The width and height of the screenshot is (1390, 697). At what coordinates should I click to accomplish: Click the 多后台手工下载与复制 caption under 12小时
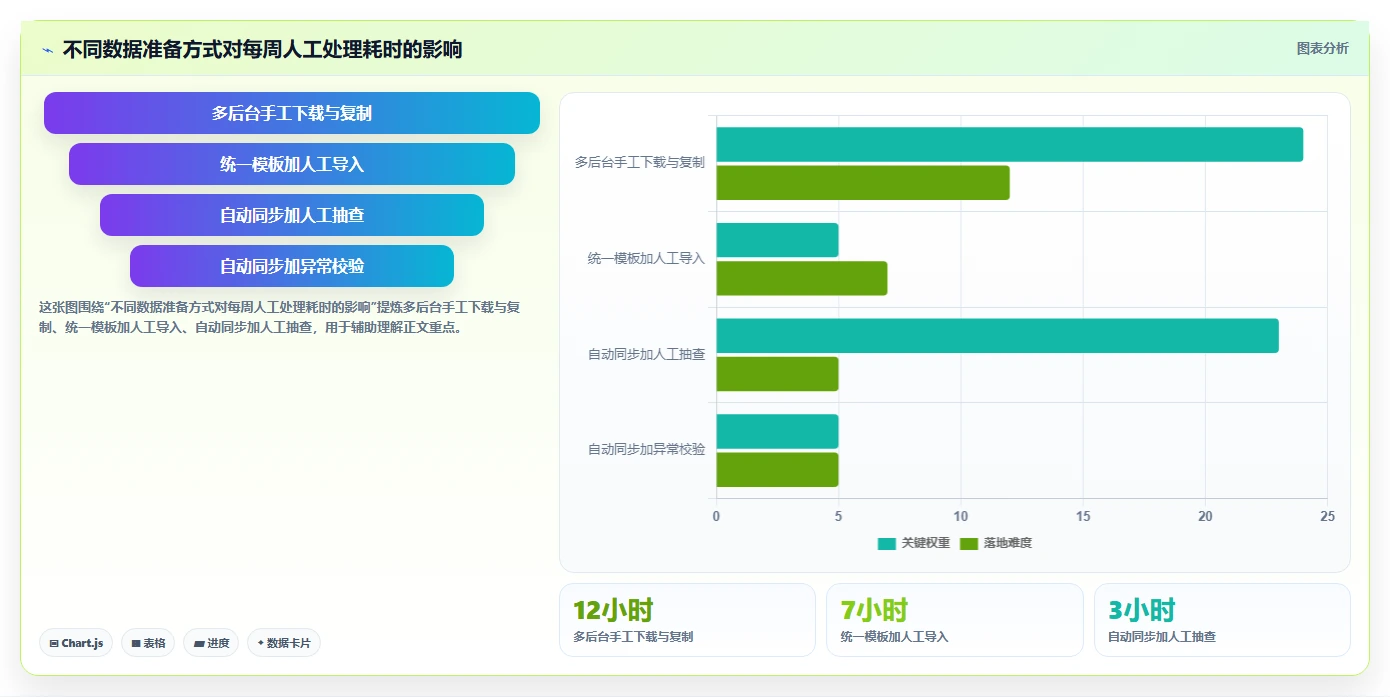(633, 637)
